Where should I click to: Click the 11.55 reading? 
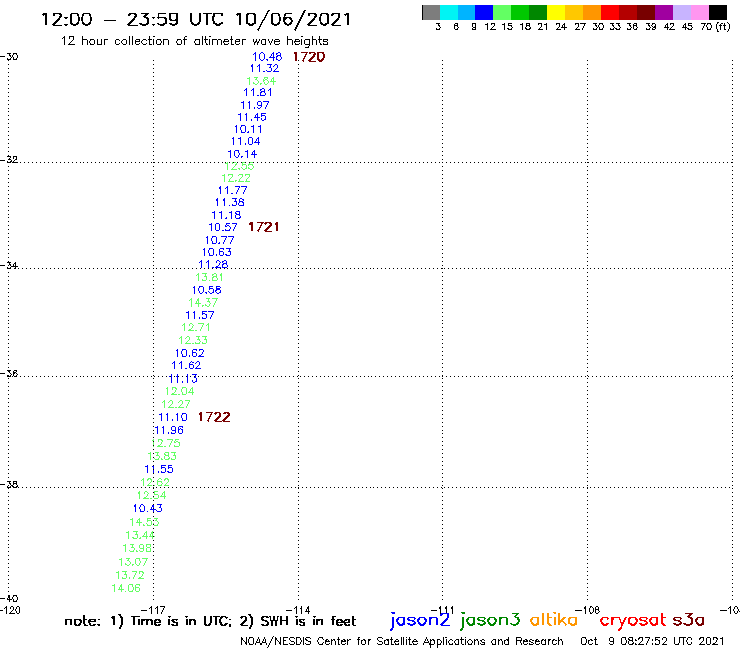159,470
